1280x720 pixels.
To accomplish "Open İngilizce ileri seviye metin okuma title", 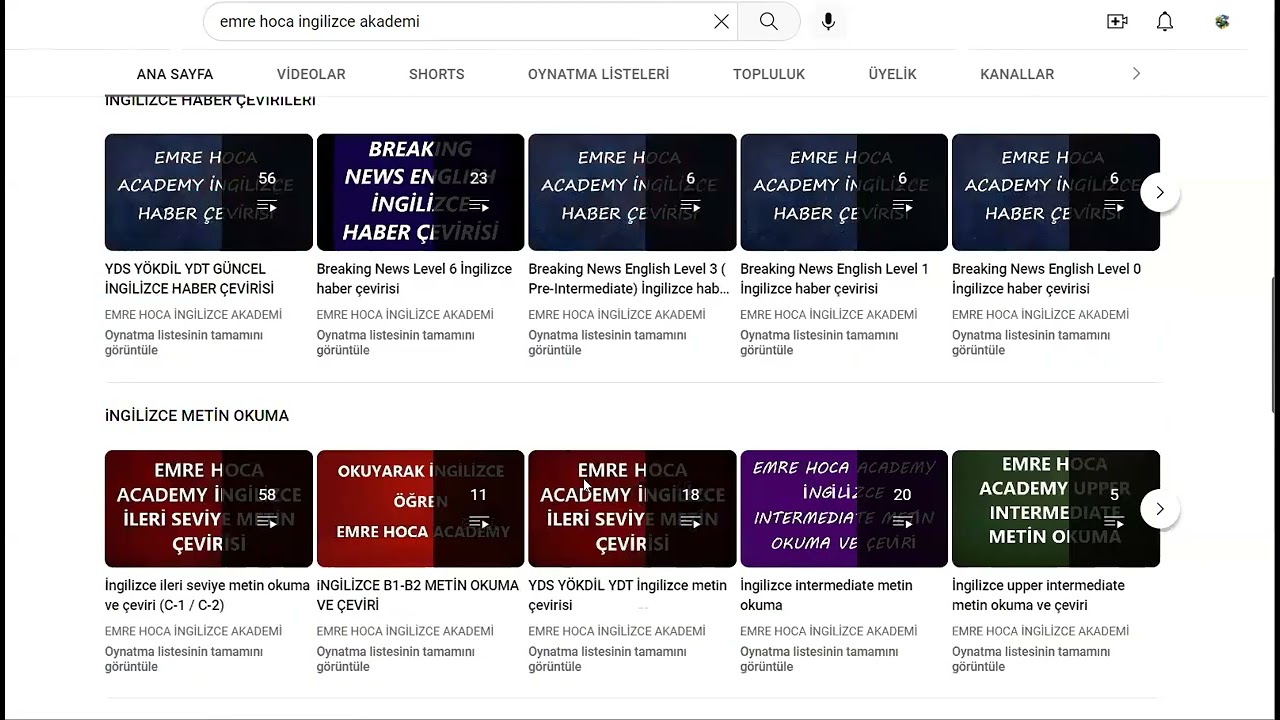I will click(x=207, y=595).
